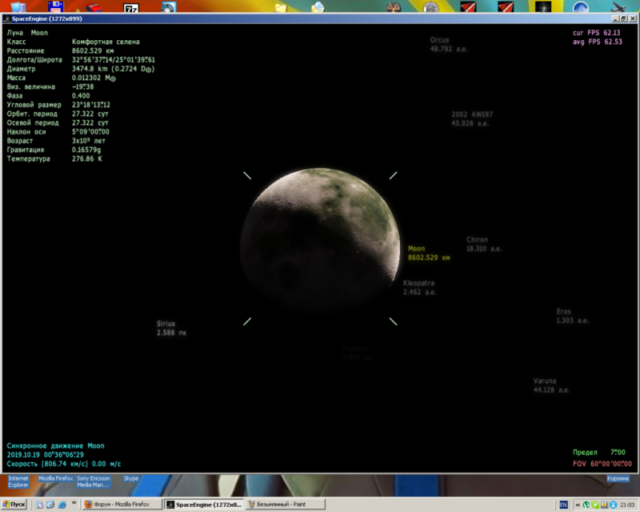Switch to the Paint taskbar button
640x512 pixels.
[286, 504]
